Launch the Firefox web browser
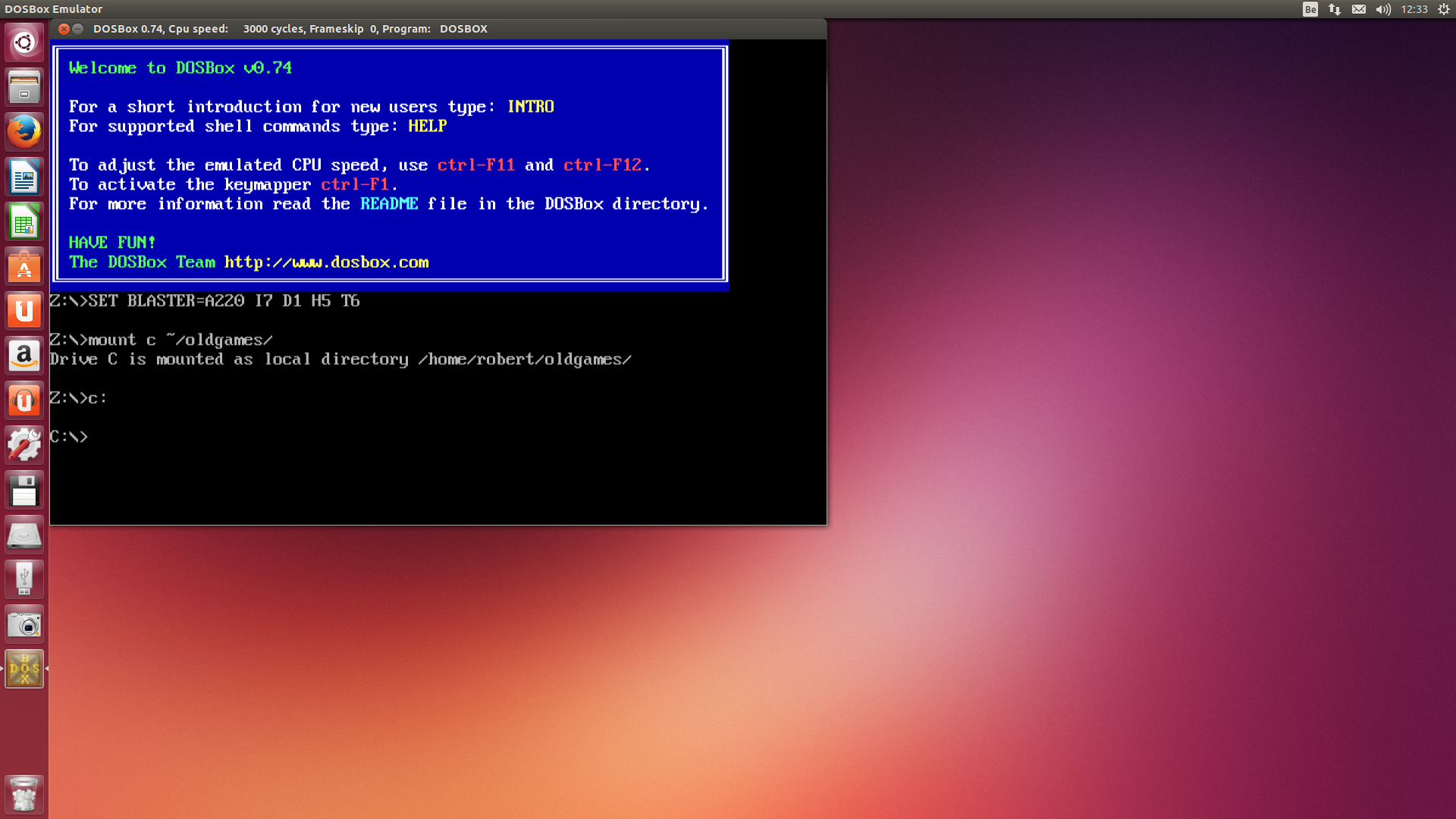1456x819 pixels. coord(24,132)
